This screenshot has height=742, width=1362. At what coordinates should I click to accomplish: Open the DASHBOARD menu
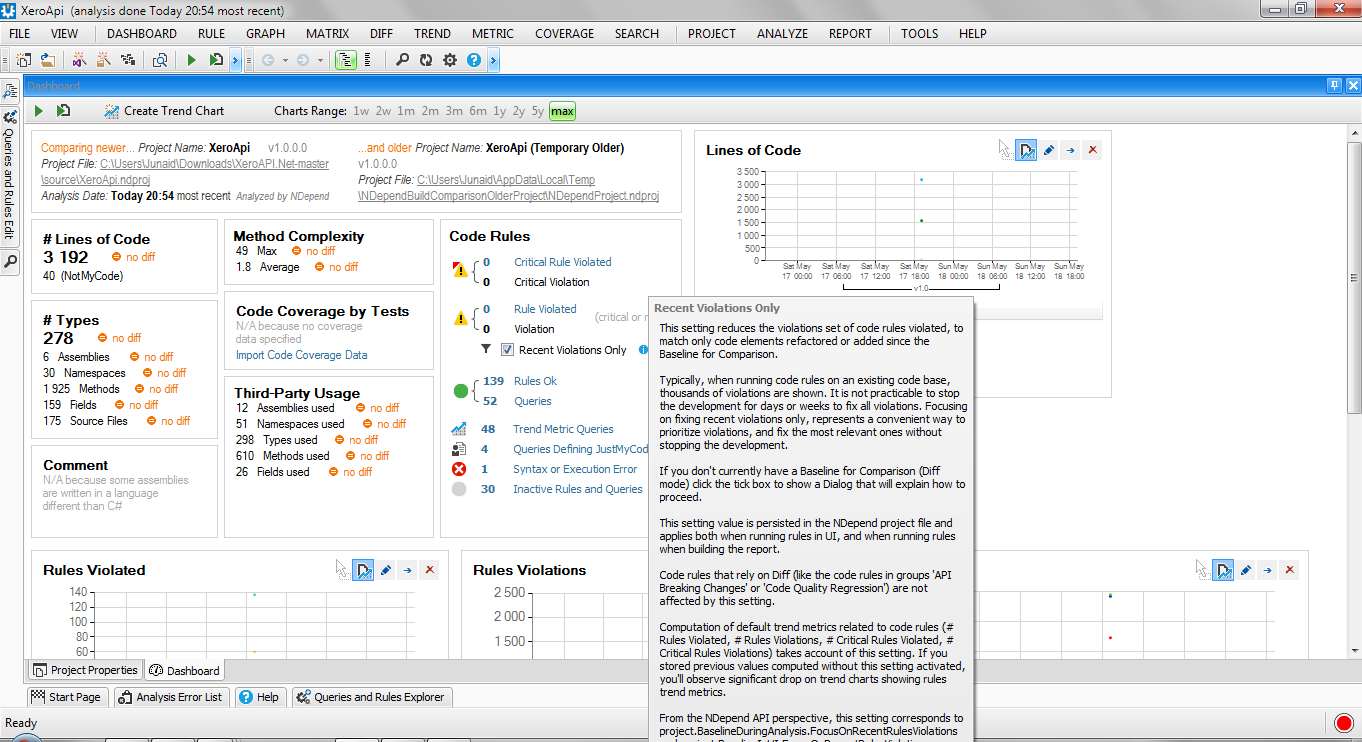(142, 33)
